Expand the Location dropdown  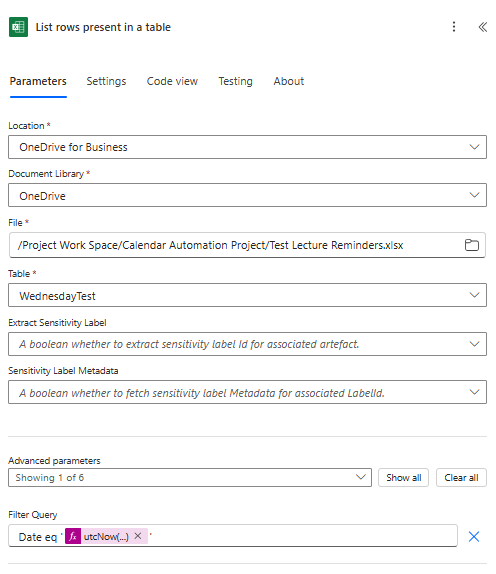tap(247, 147)
